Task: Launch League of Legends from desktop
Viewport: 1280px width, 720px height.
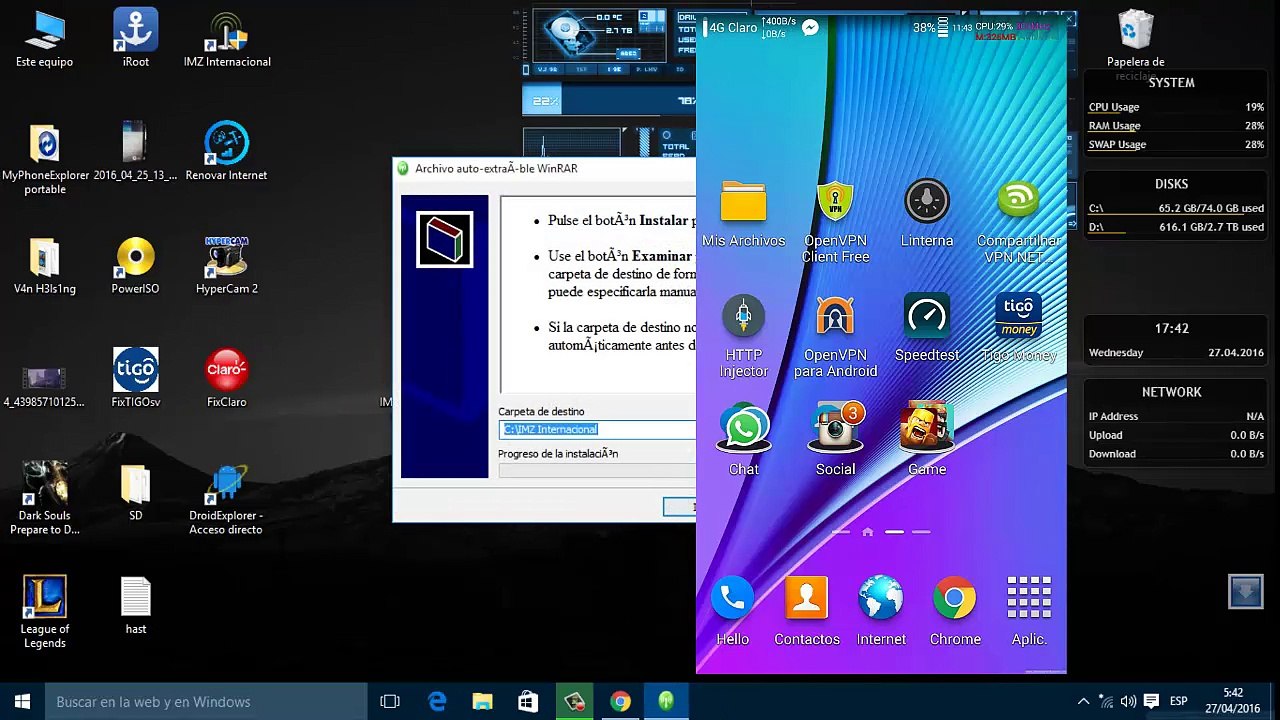Action: 45,612
